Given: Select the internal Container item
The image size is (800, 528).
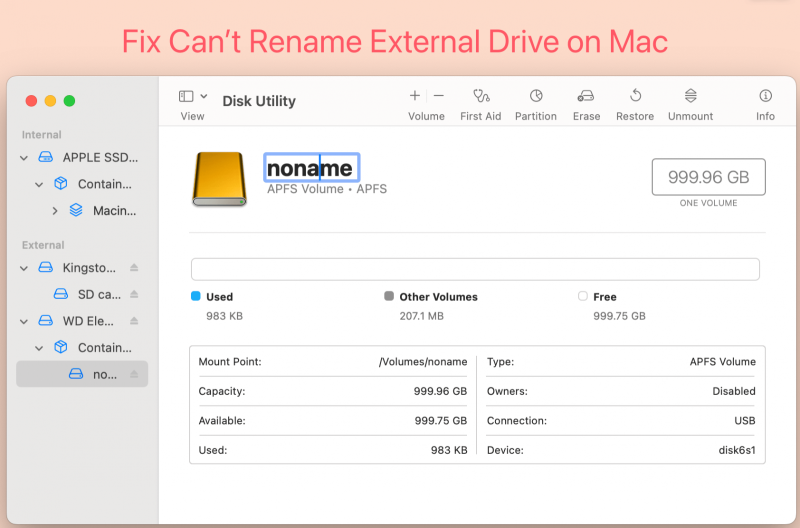Looking at the screenshot, I should 104,184.
